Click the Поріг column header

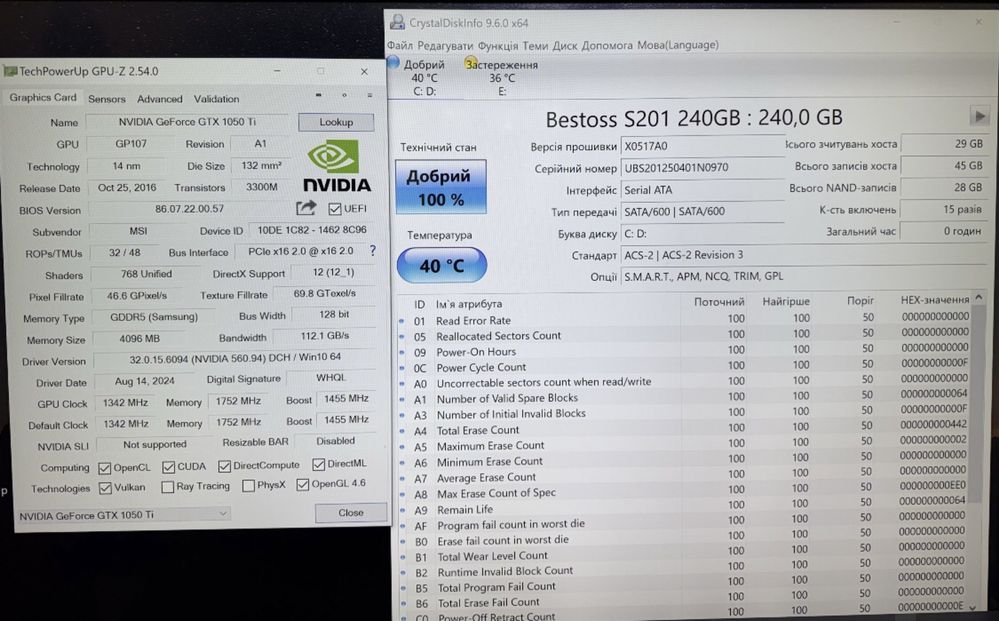[x=860, y=300]
